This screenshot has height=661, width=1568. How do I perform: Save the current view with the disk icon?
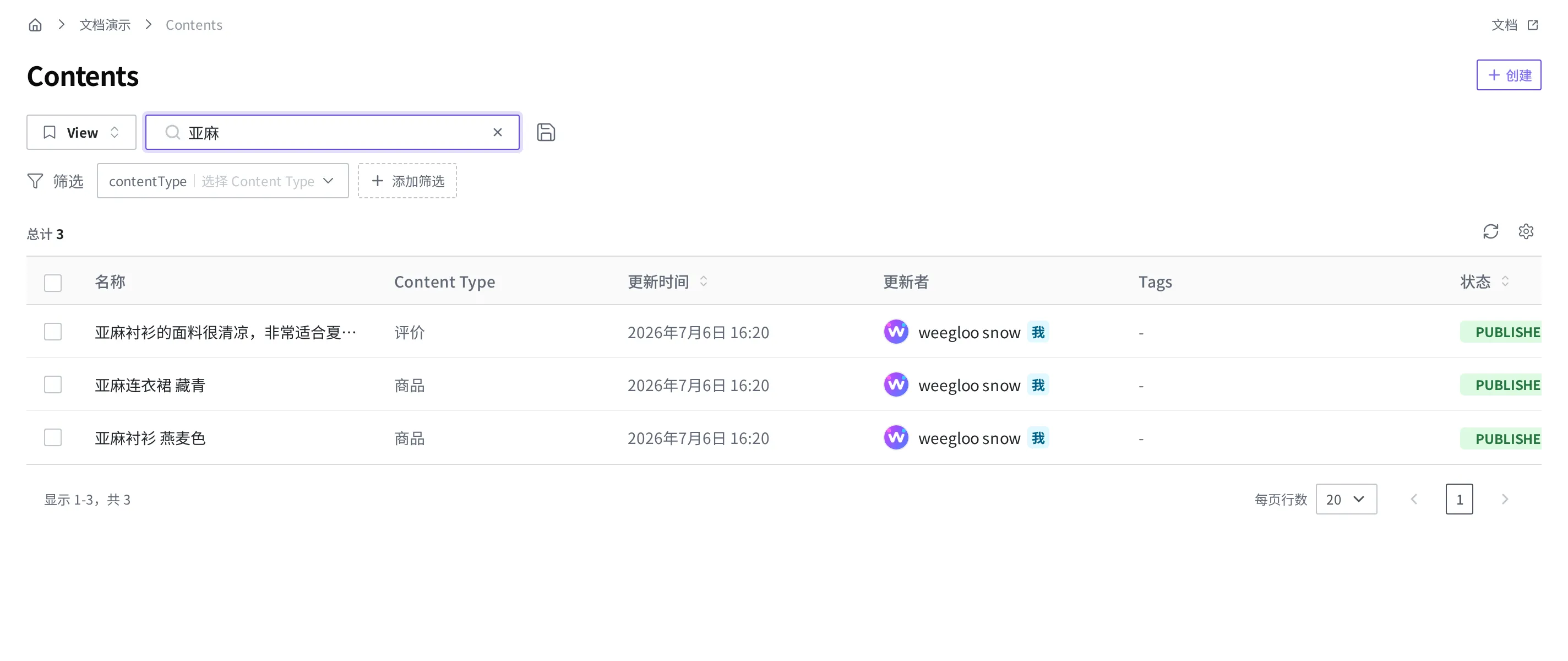coord(546,132)
